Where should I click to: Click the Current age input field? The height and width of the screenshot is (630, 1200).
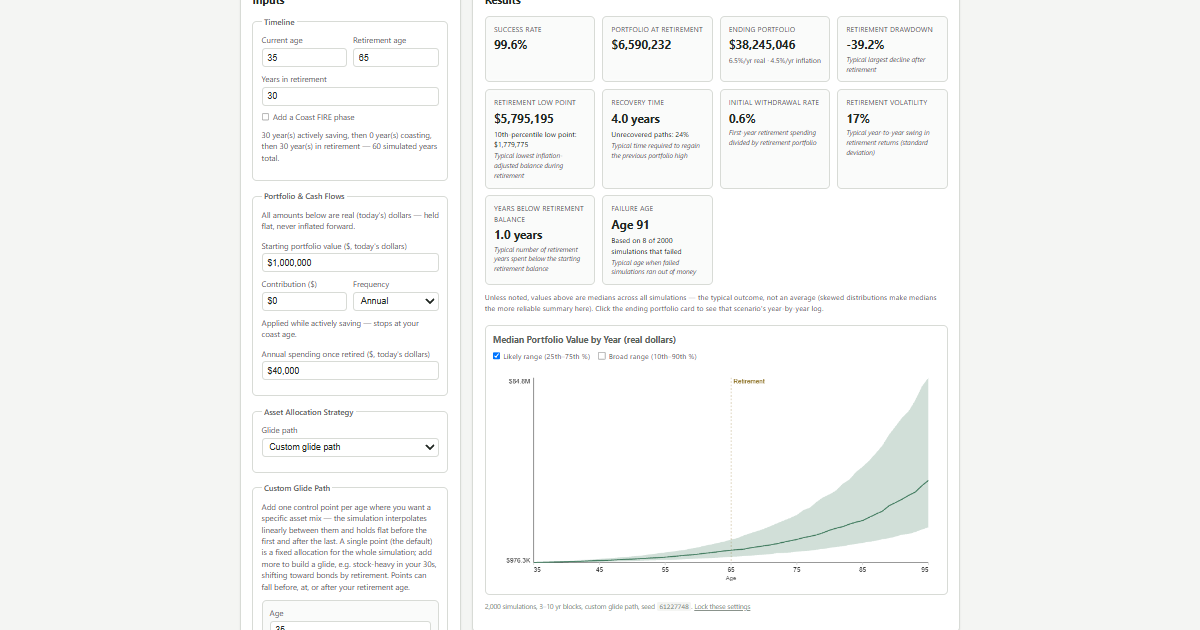click(304, 58)
